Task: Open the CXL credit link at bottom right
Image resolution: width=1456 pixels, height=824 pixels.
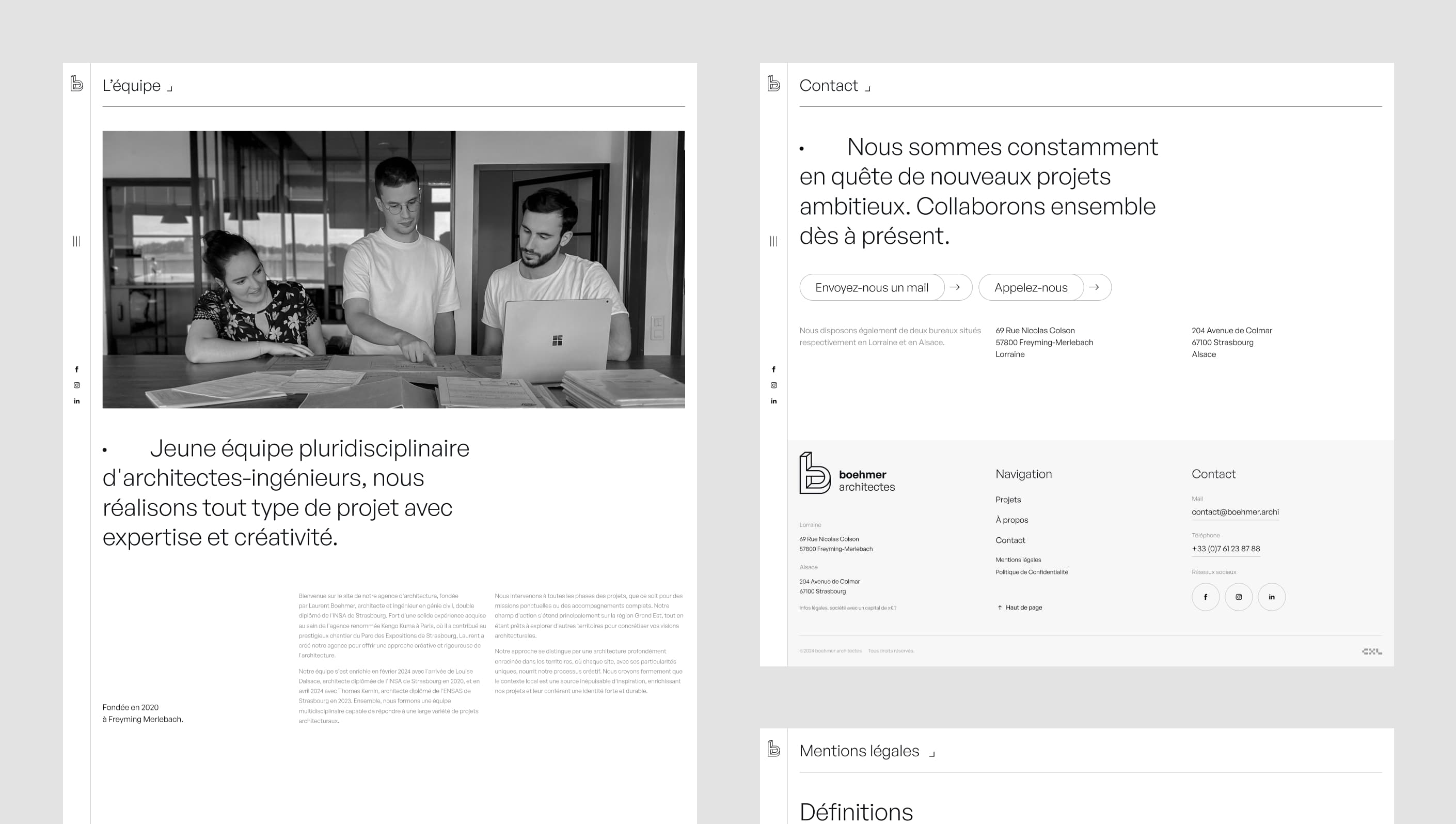Action: (x=1371, y=651)
